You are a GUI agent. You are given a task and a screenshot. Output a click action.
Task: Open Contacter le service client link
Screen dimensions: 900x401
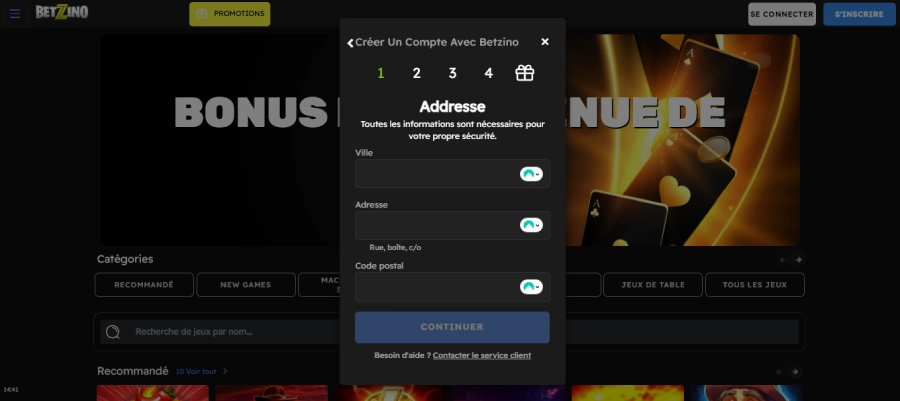point(482,356)
